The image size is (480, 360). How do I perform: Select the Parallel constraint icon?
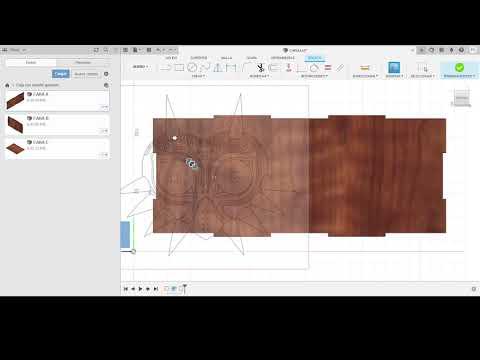click(x=340, y=68)
